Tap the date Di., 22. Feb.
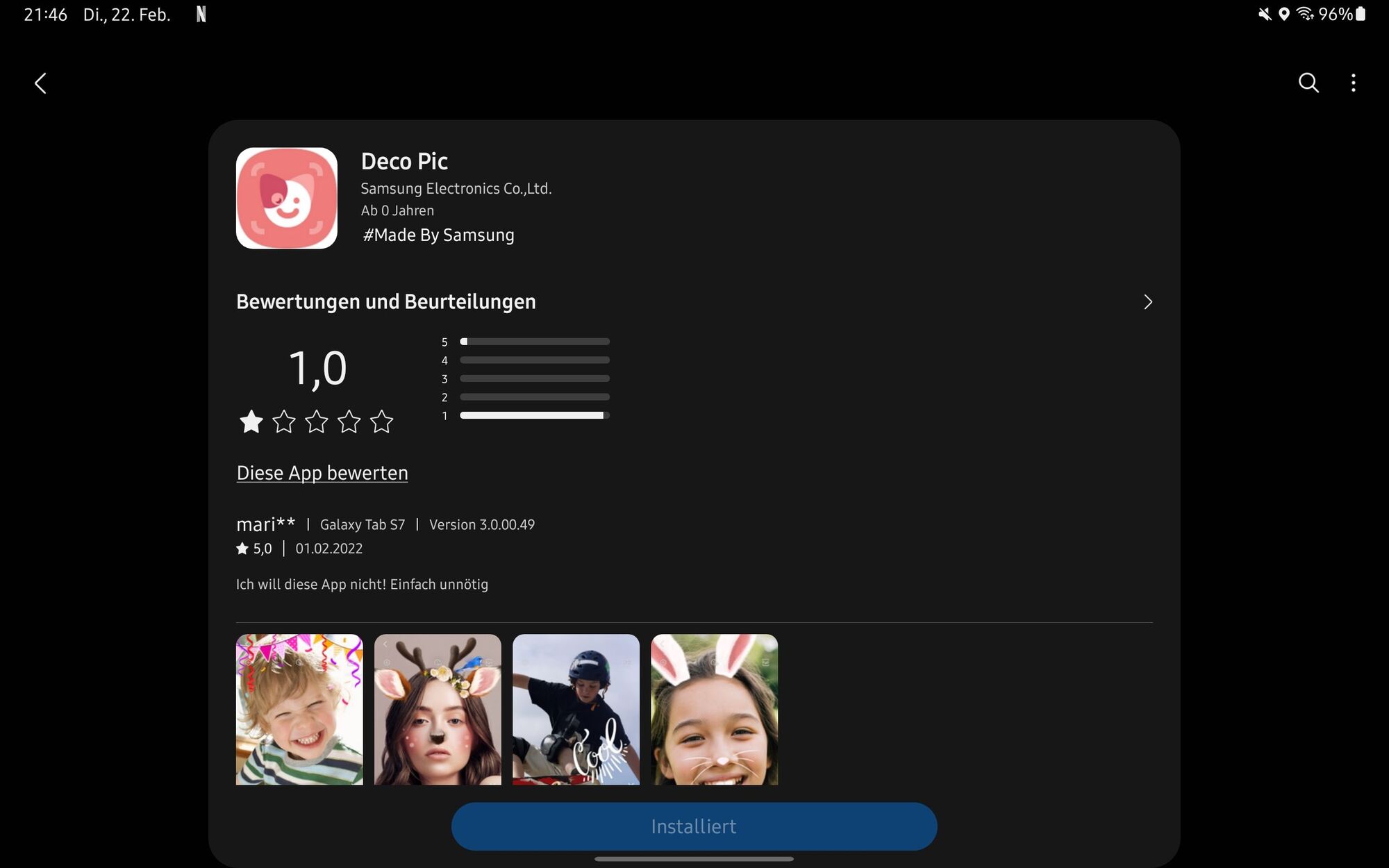The image size is (1389, 868). pyautogui.click(x=126, y=15)
